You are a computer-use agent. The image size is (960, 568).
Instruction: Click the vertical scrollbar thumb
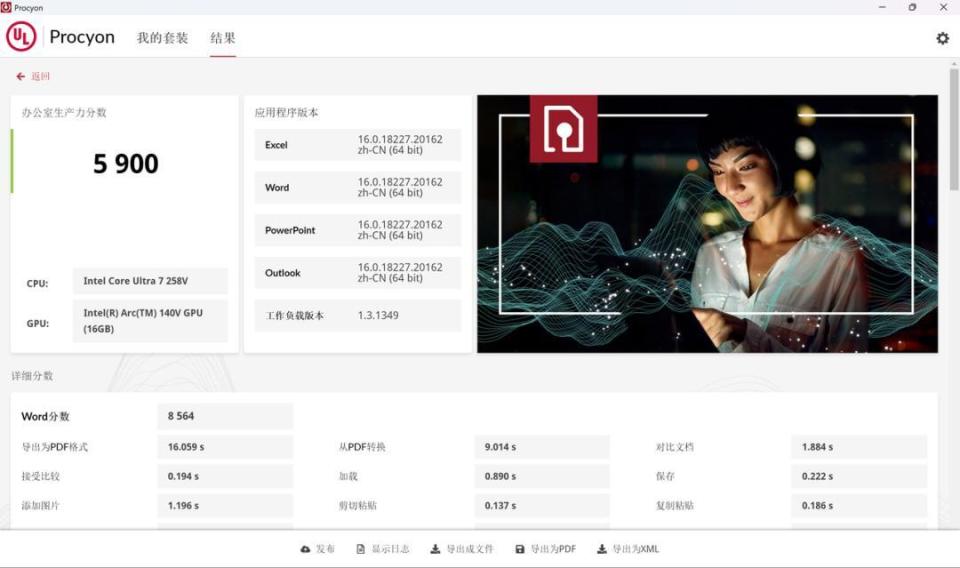954,129
